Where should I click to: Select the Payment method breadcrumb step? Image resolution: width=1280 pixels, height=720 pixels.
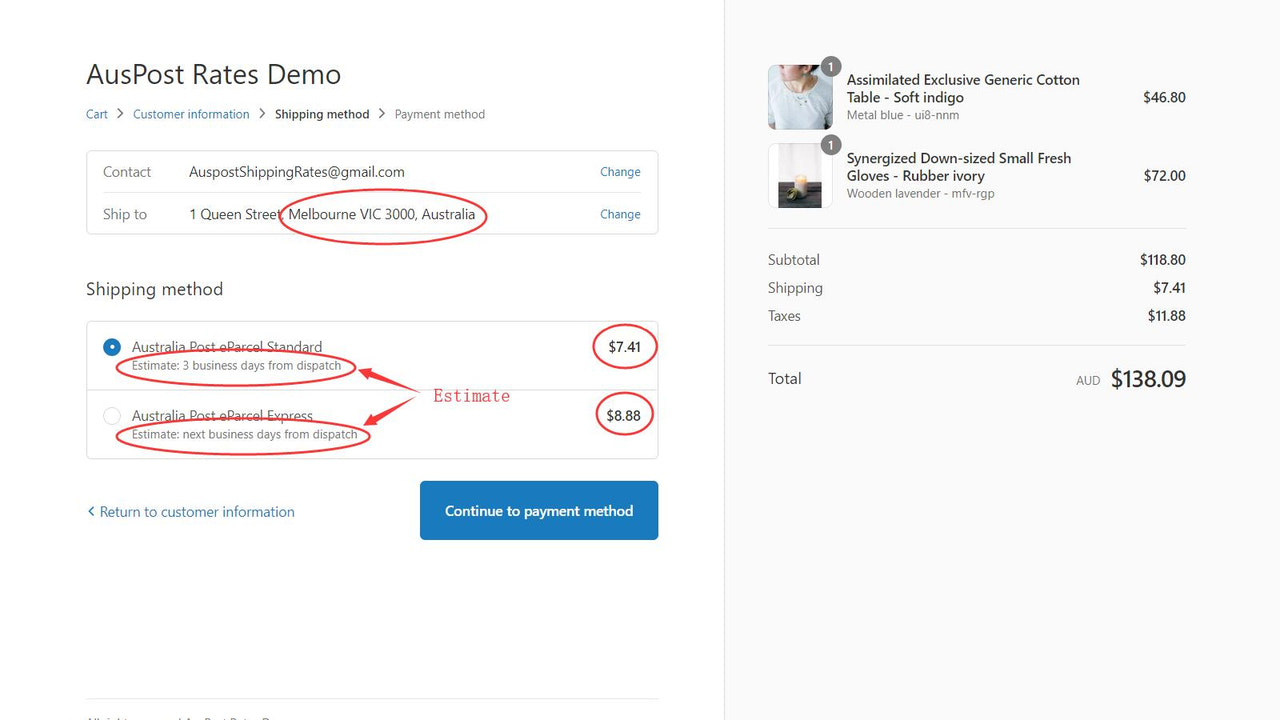click(440, 114)
